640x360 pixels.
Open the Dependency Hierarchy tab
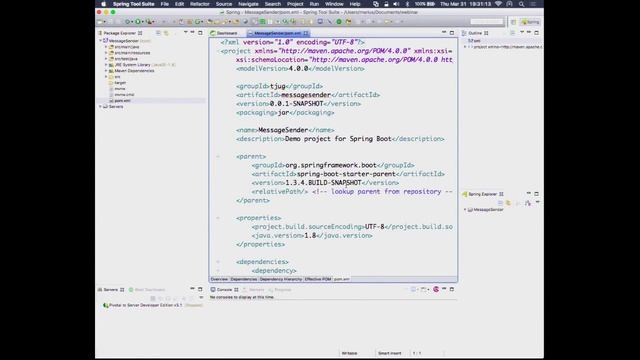coord(281,279)
